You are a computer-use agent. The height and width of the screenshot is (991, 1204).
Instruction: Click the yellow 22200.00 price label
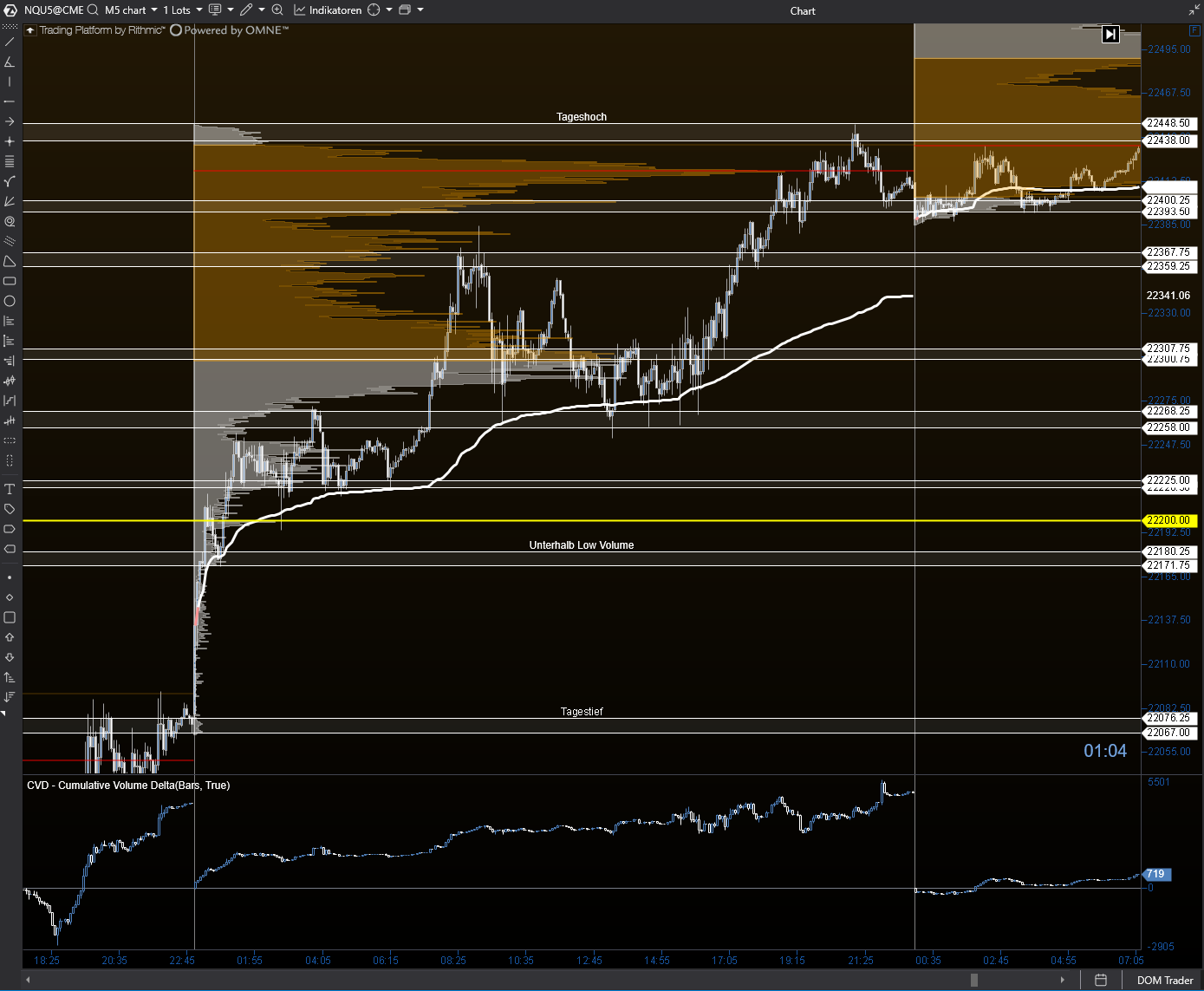tap(1168, 520)
